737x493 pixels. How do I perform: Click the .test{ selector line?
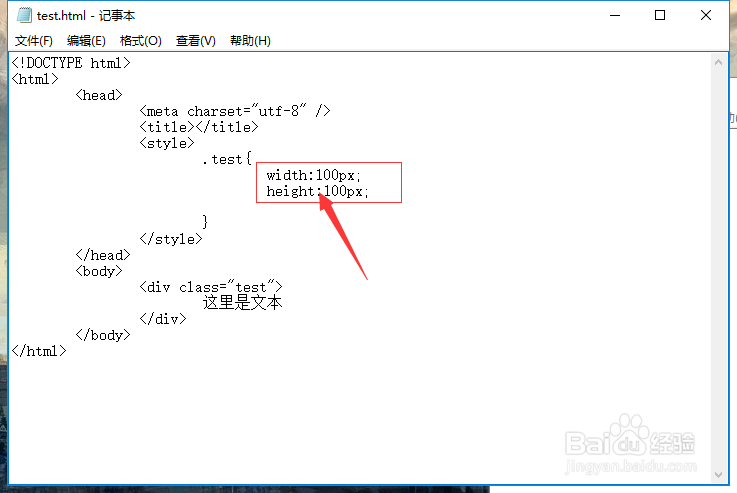(x=227, y=159)
